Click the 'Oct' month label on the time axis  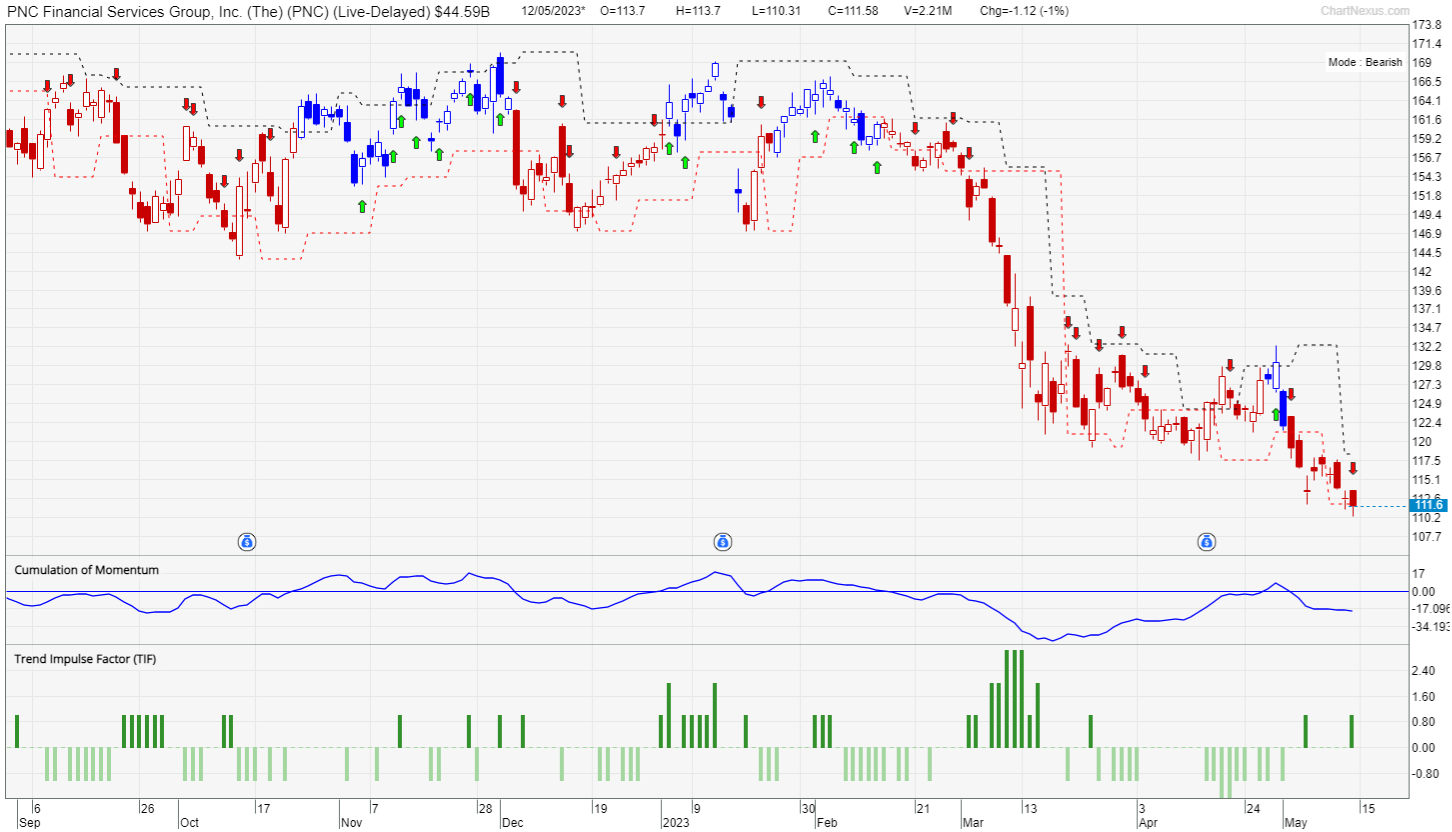tap(189, 823)
